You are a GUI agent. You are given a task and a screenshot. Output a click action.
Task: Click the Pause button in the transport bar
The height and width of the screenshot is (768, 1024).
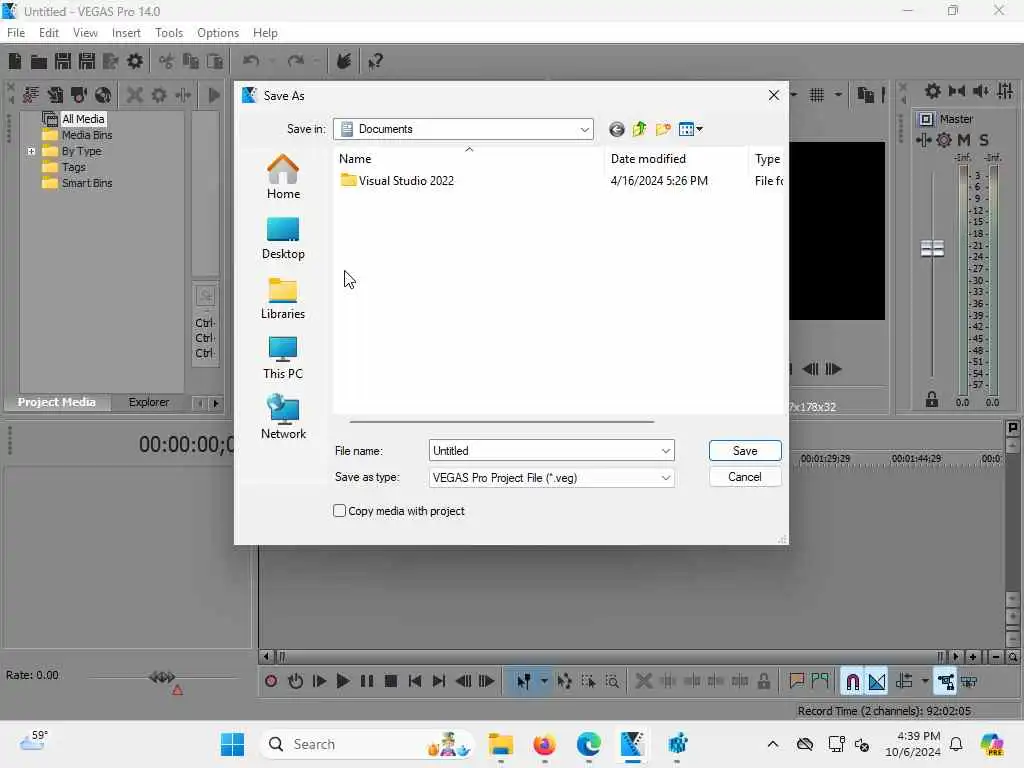(366, 681)
